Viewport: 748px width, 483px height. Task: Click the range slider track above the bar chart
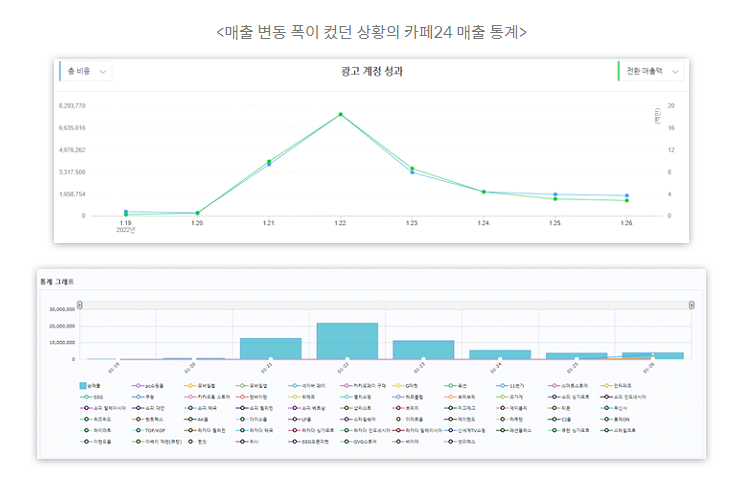385,305
